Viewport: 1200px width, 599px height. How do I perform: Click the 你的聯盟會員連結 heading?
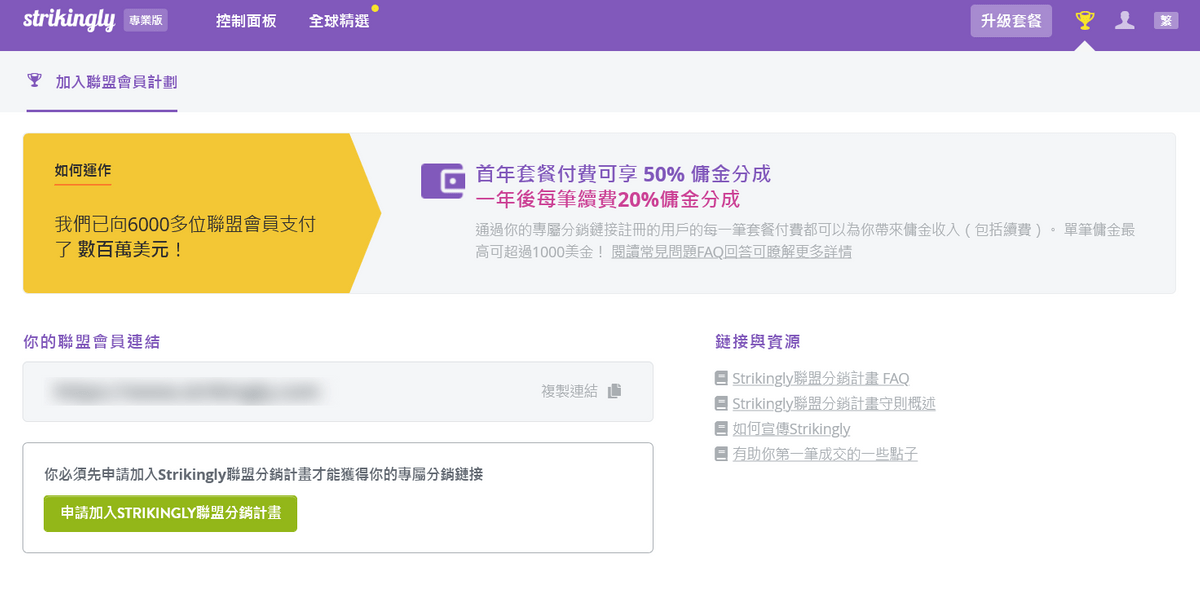(x=91, y=342)
